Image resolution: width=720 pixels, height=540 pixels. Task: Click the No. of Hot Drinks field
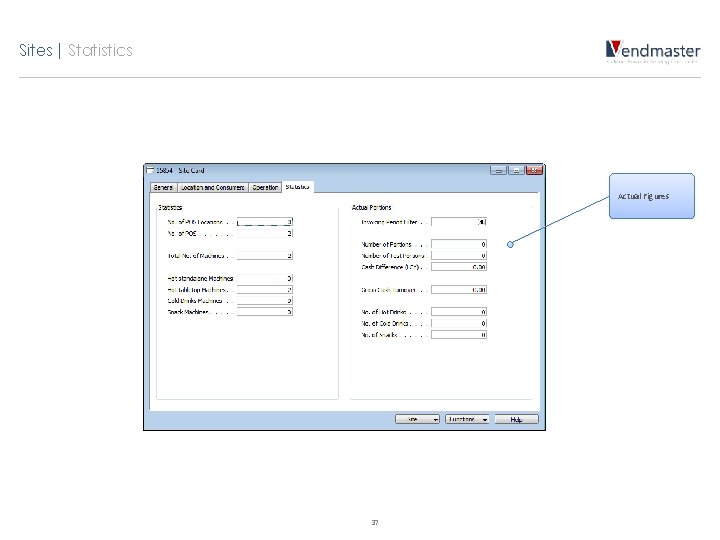click(459, 312)
